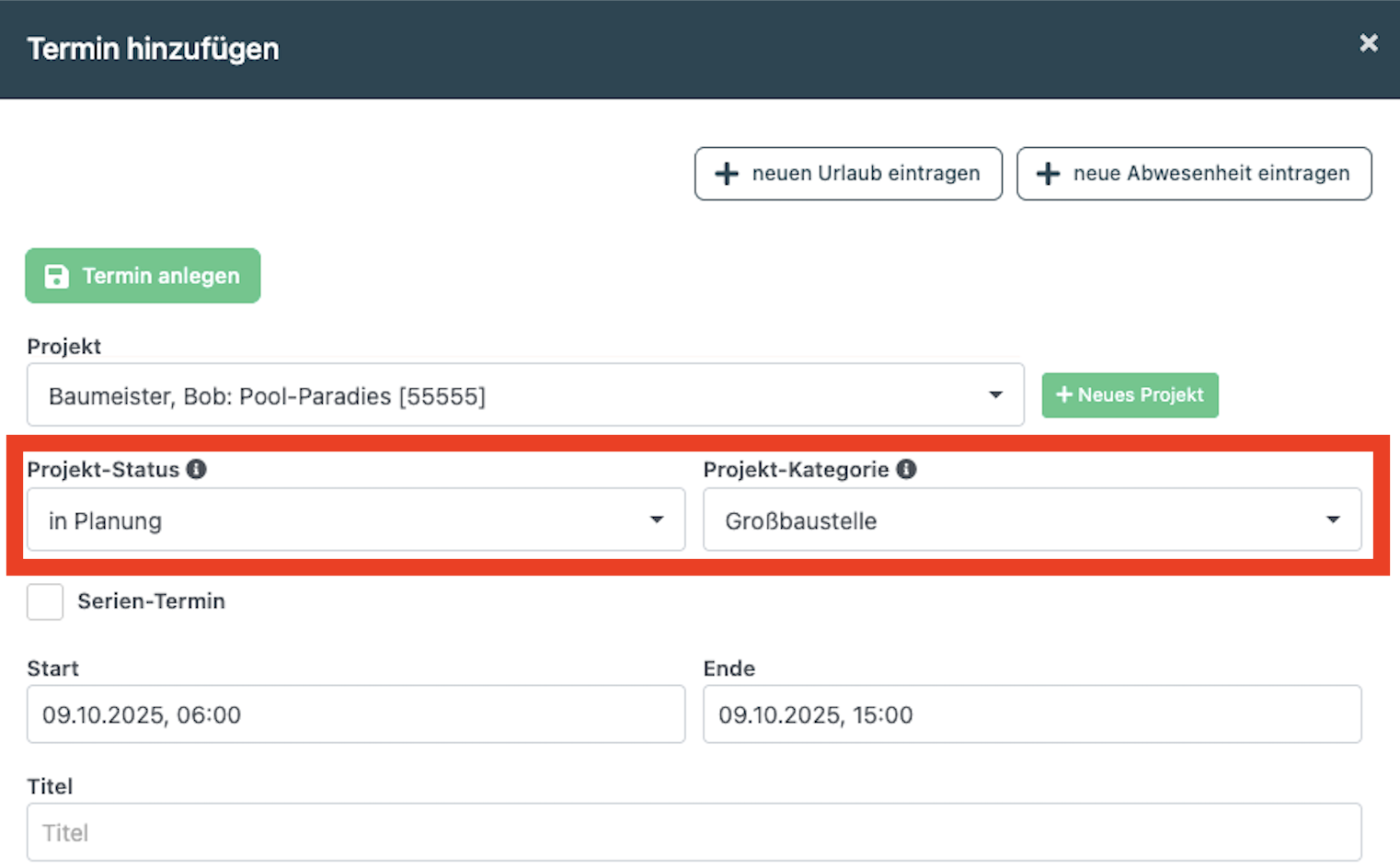Image resolution: width=1400 pixels, height=868 pixels.
Task: Expand the Projekt-Status dropdown arrow
Action: 656,520
